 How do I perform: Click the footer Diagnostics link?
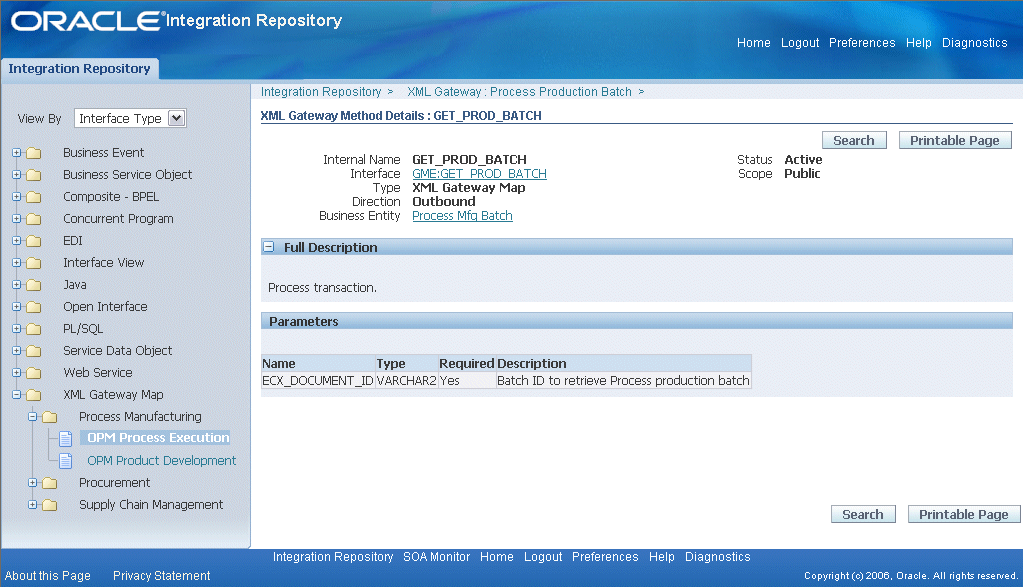718,557
